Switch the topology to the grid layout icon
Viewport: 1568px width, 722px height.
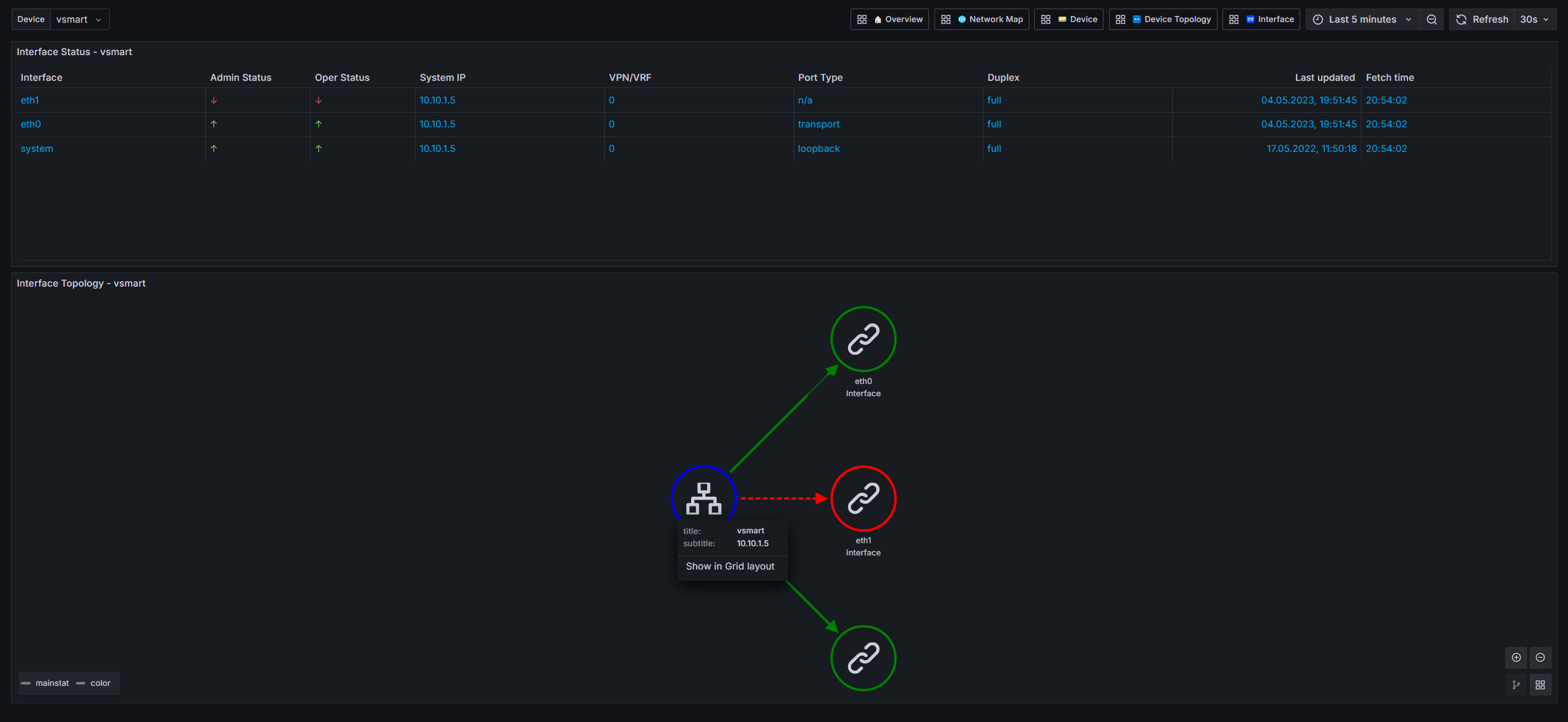point(1540,685)
